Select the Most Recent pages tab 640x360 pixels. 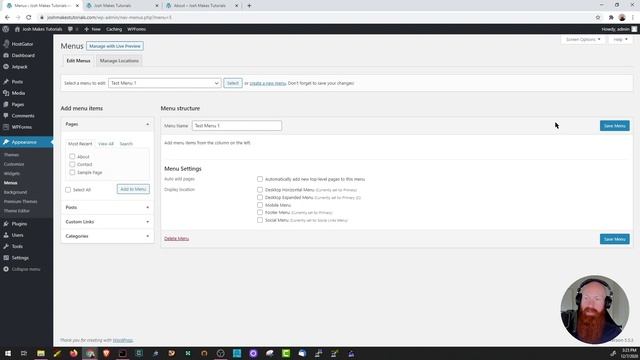point(80,144)
